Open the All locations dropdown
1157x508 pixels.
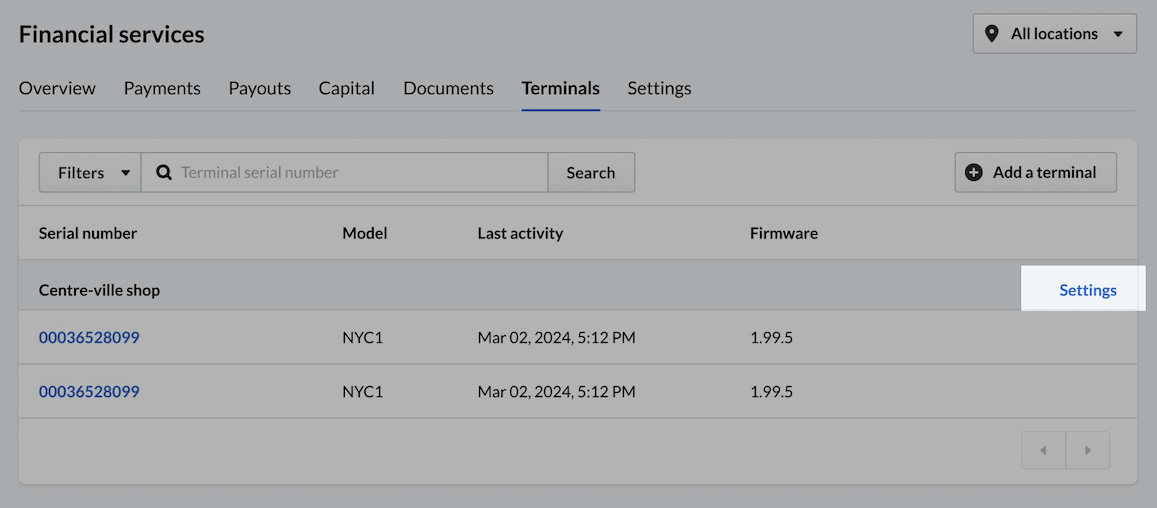pos(1054,34)
